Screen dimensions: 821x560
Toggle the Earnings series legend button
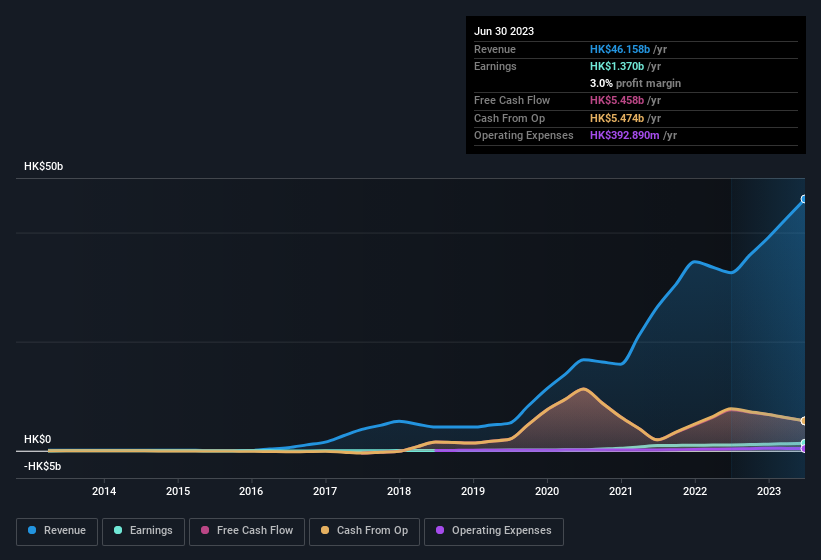click(143, 531)
